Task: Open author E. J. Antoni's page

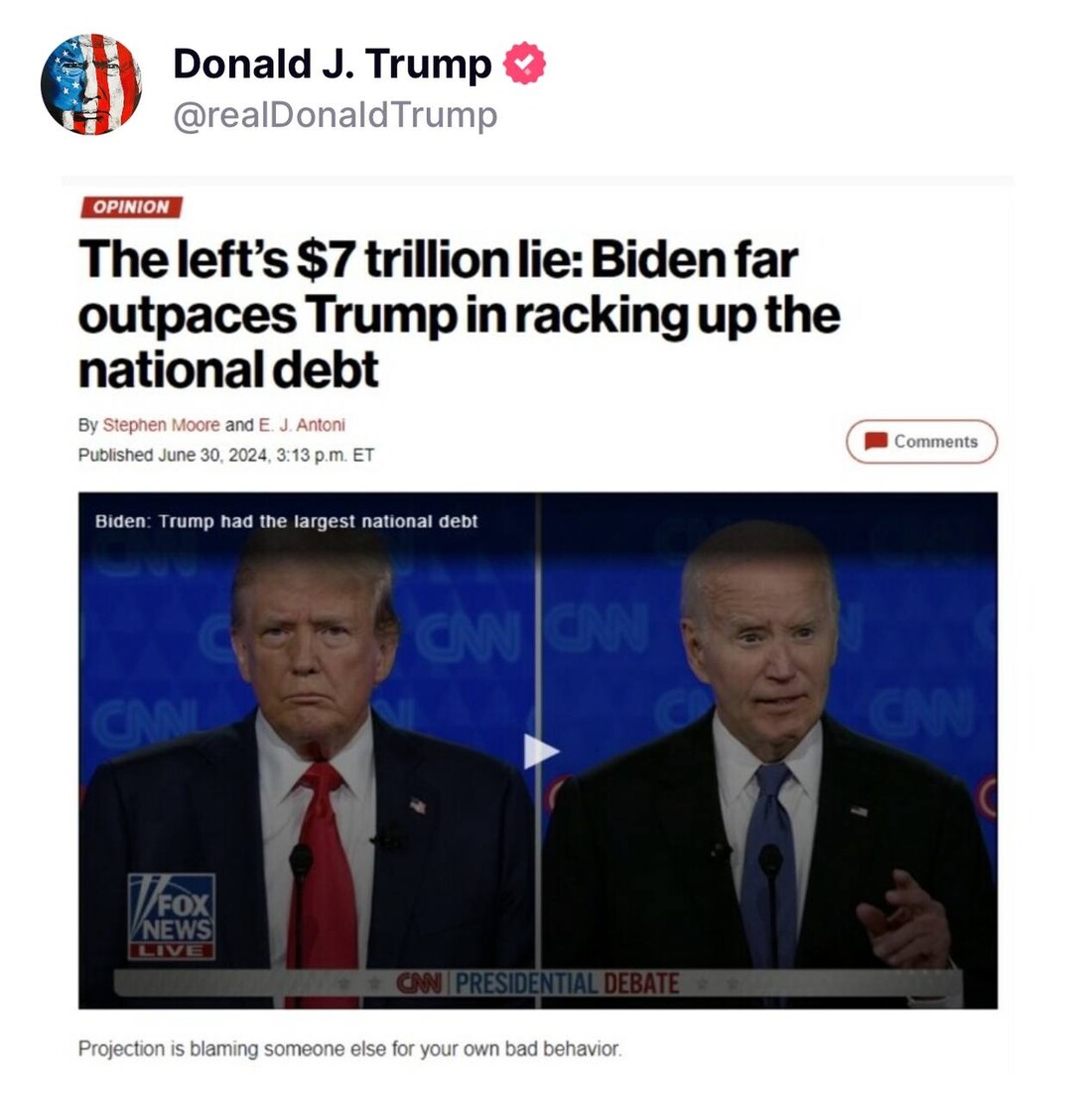Action: (x=302, y=425)
